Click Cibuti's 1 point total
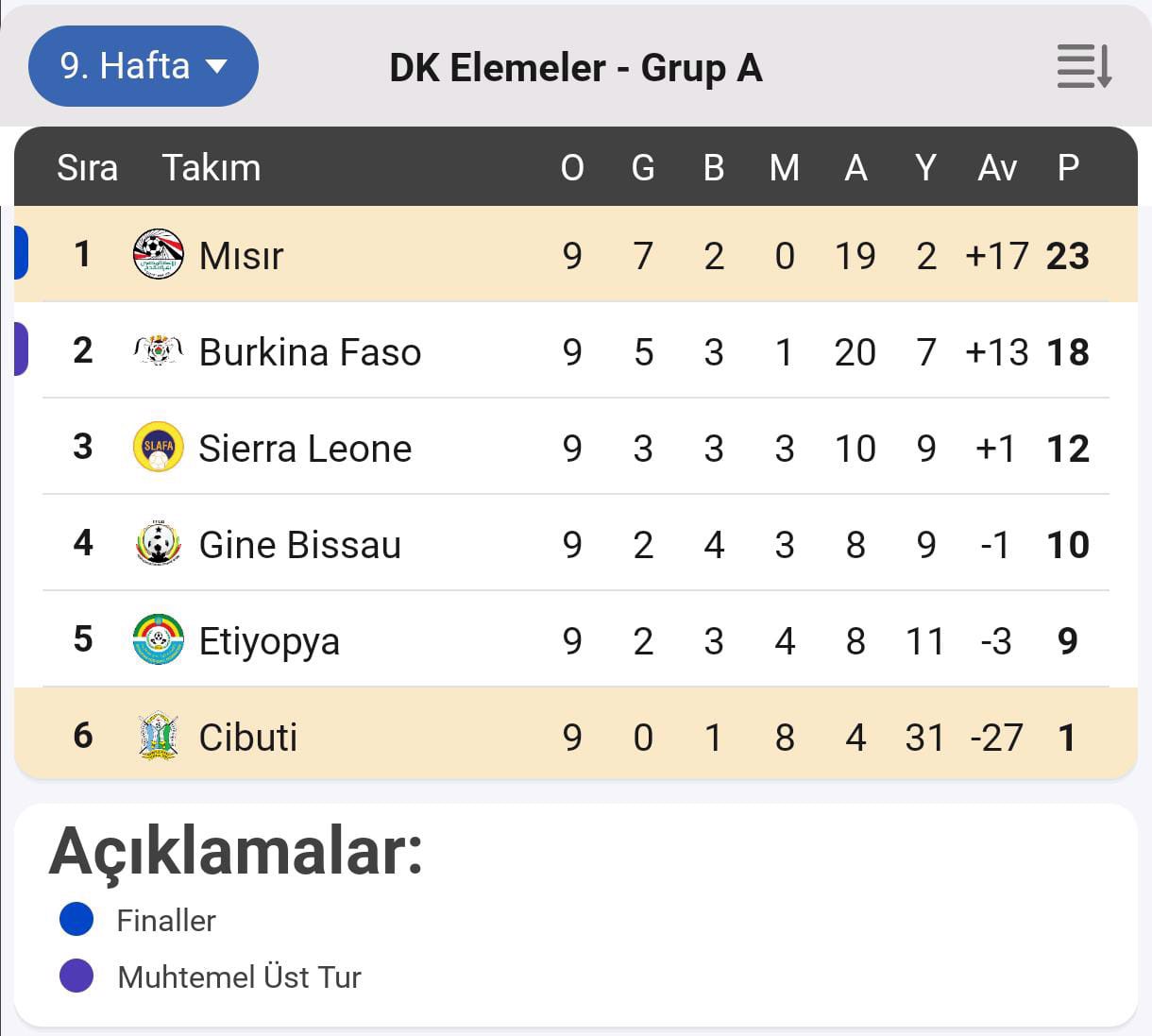 click(1067, 738)
